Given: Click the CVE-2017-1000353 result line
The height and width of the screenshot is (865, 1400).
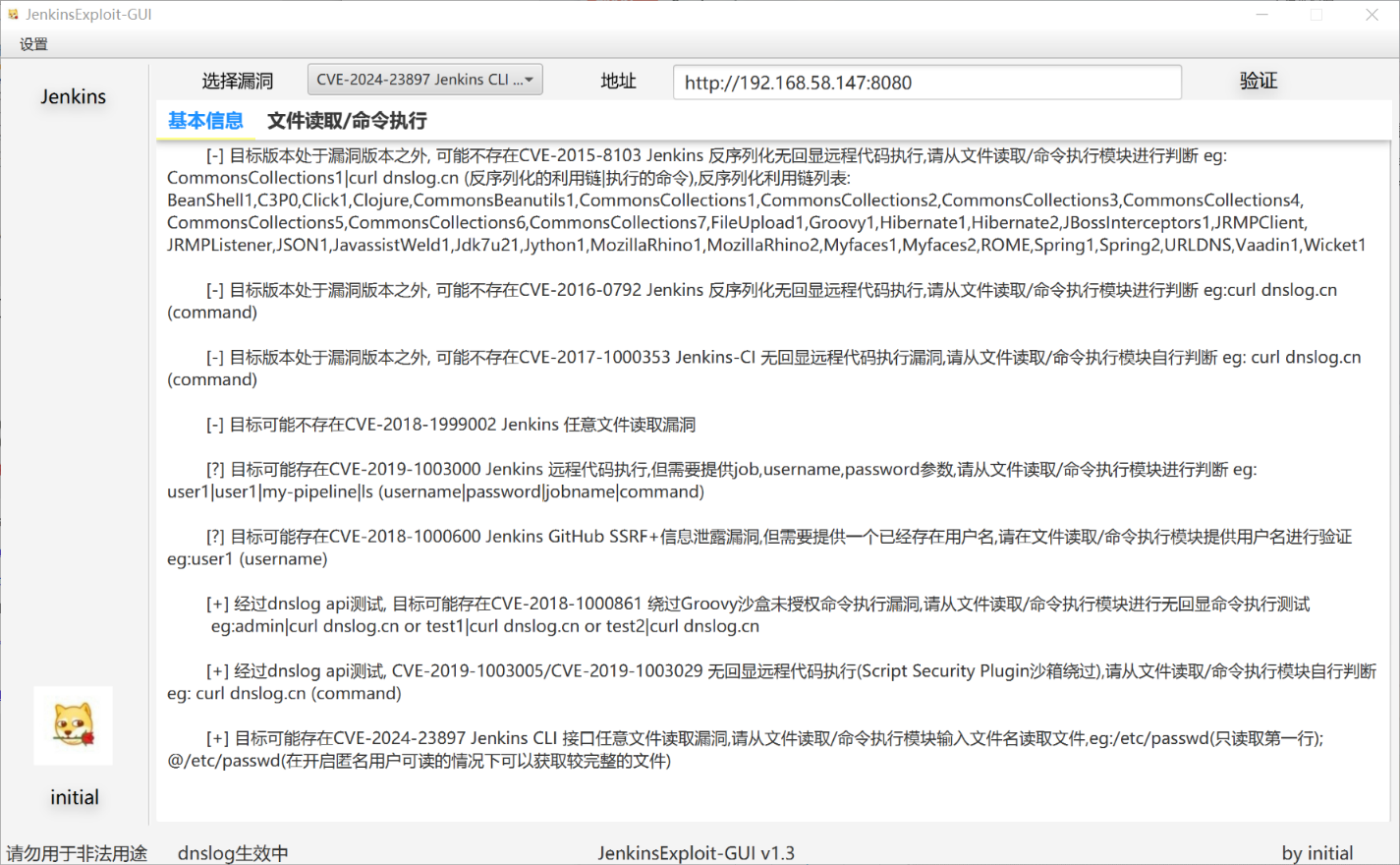Looking at the screenshot, I should click(x=783, y=357).
